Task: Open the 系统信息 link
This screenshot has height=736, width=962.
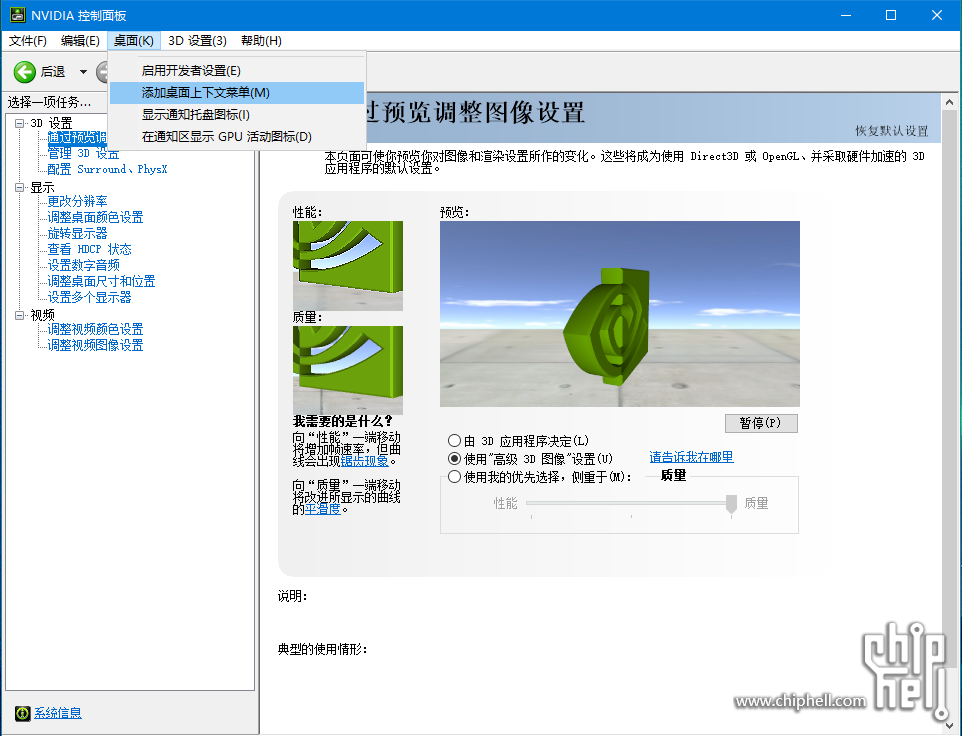Action: pyautogui.click(x=58, y=713)
